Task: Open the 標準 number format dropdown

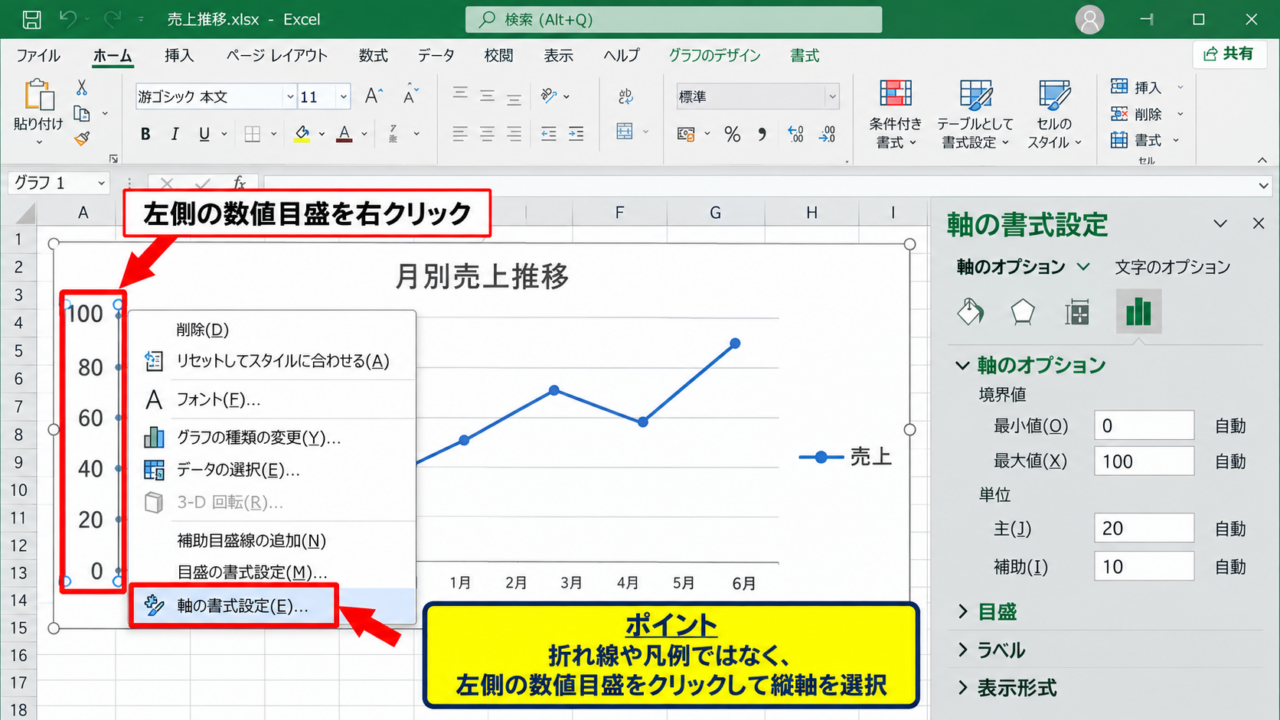Action: tap(831, 97)
